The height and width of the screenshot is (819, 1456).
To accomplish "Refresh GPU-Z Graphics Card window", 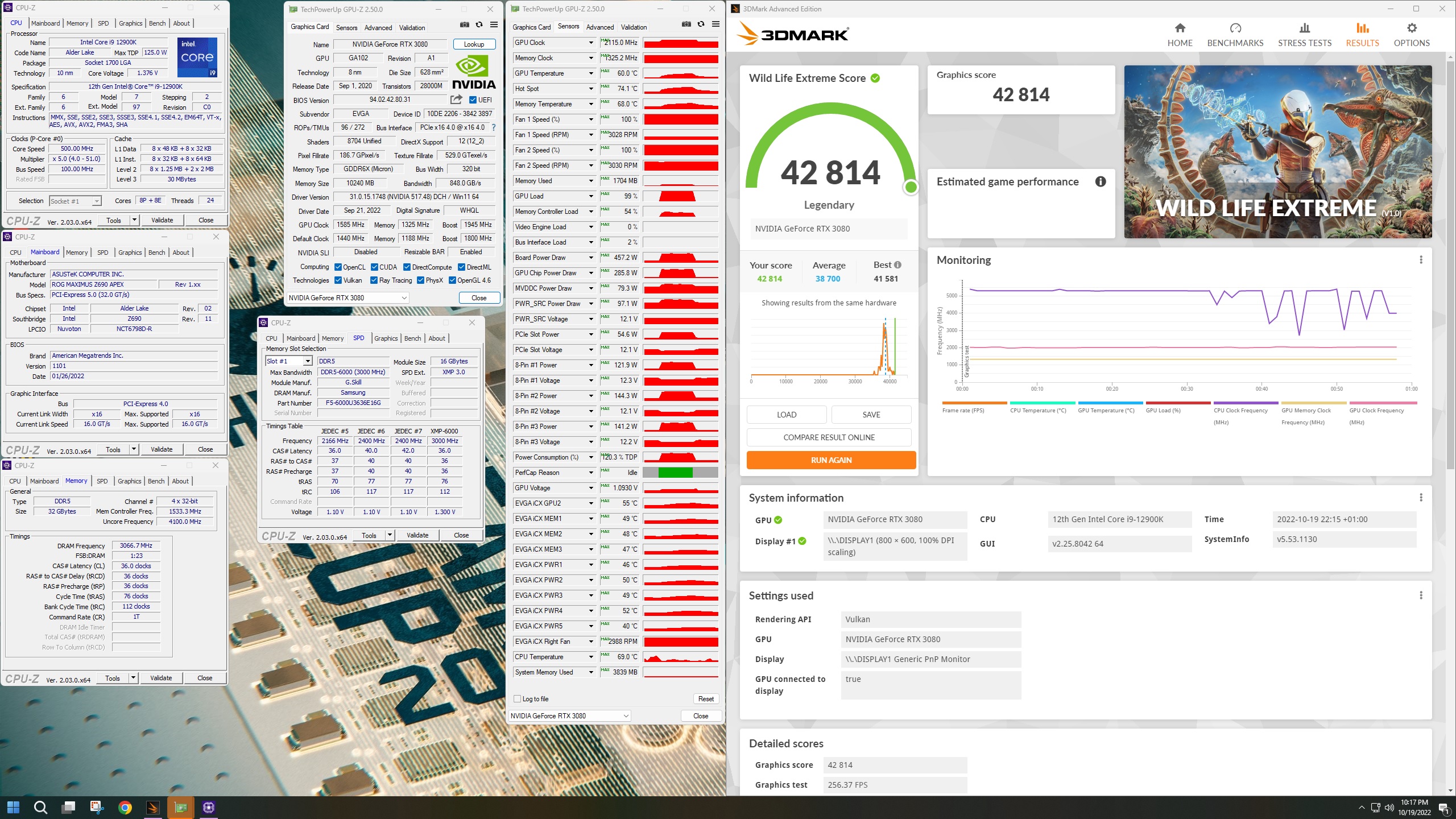I will 479,25.
